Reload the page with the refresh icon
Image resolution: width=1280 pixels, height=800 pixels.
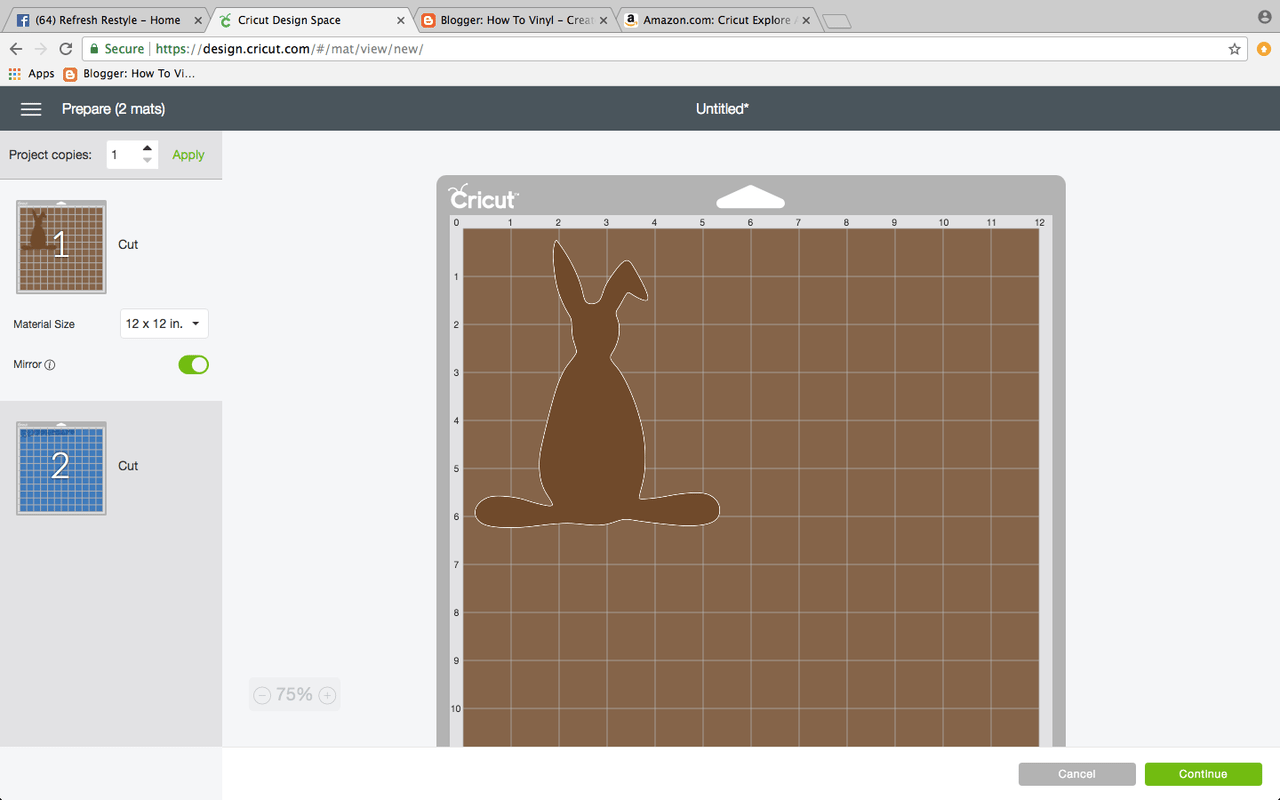[66, 48]
